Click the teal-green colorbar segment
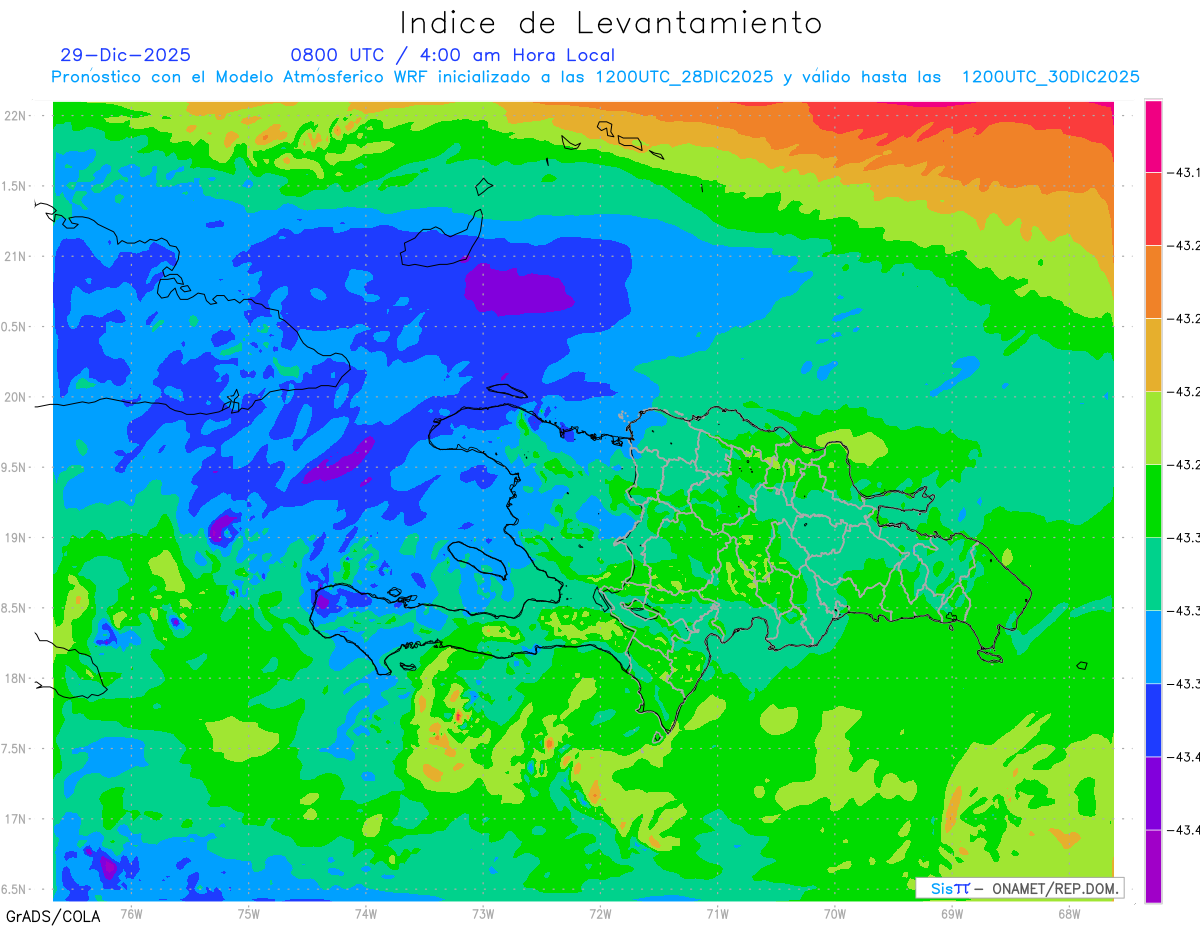 pos(1153,574)
